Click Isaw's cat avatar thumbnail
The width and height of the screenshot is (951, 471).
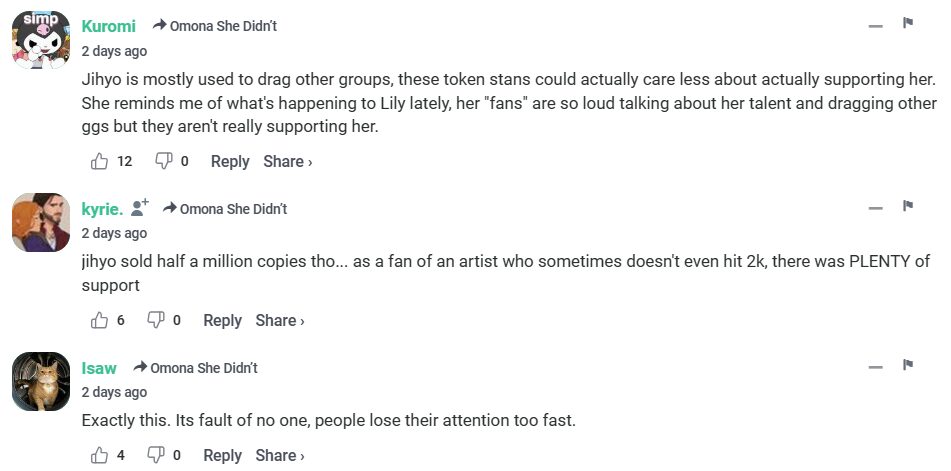coord(41,381)
